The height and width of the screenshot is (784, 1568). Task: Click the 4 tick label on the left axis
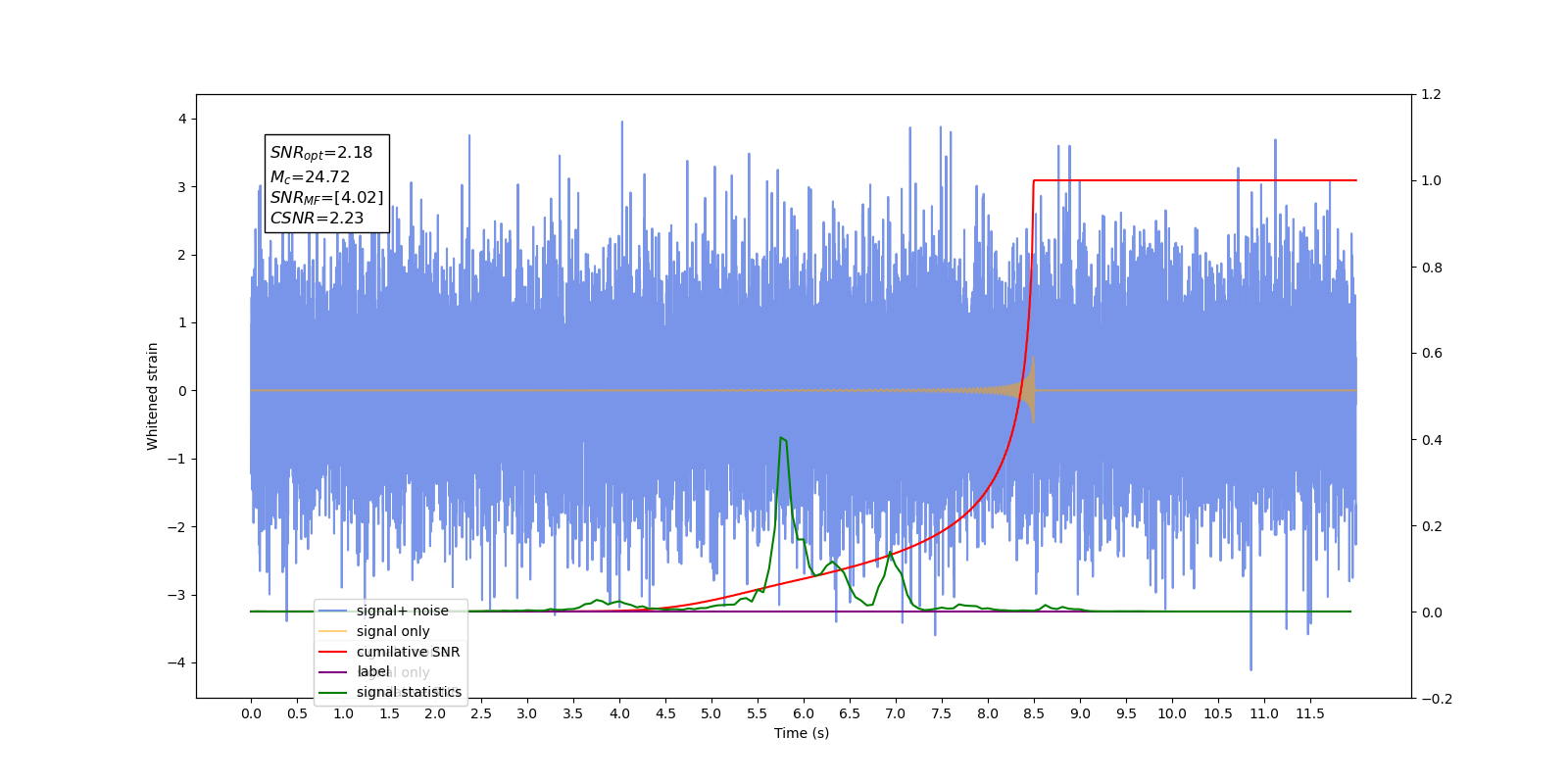[x=182, y=119]
